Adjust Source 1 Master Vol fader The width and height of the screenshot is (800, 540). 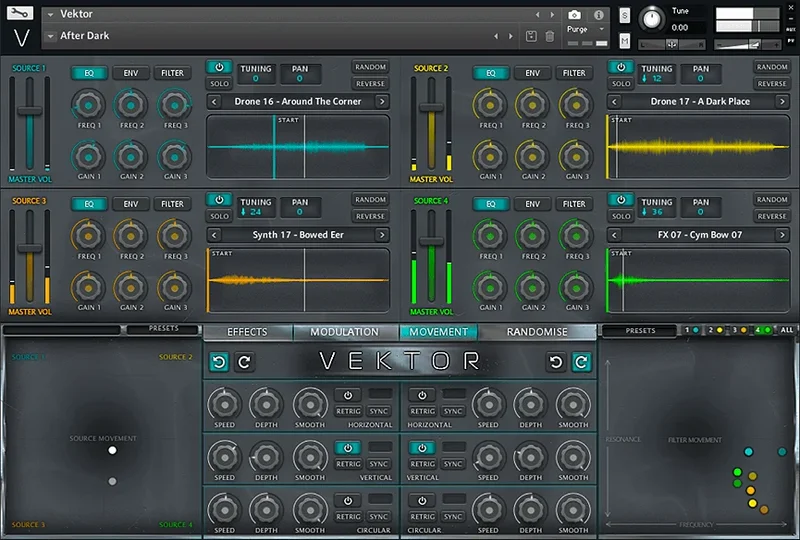pos(30,111)
